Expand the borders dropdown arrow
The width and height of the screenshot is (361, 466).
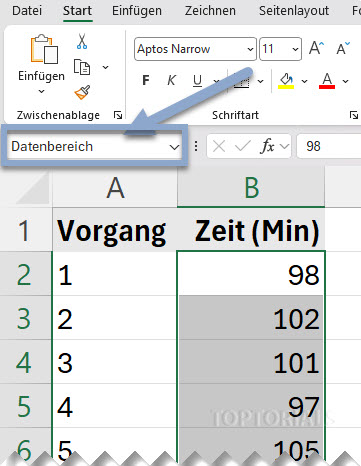point(261,81)
